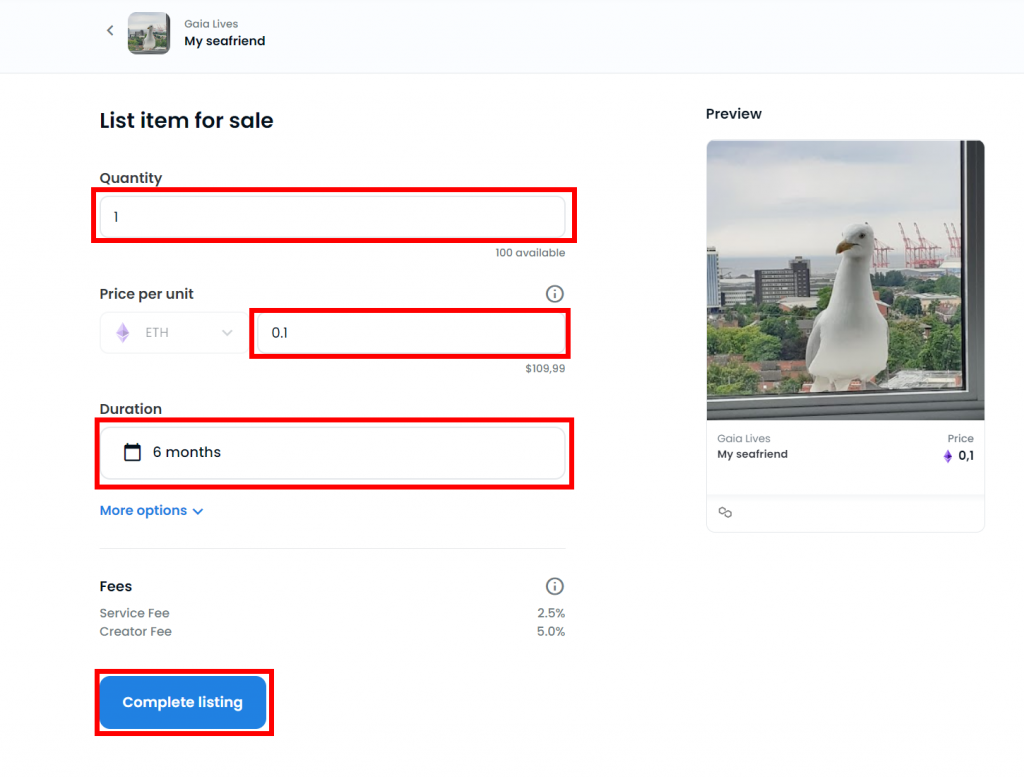Click "Gaia Lives" label in preview card
The image size is (1024, 777).
pos(744,439)
